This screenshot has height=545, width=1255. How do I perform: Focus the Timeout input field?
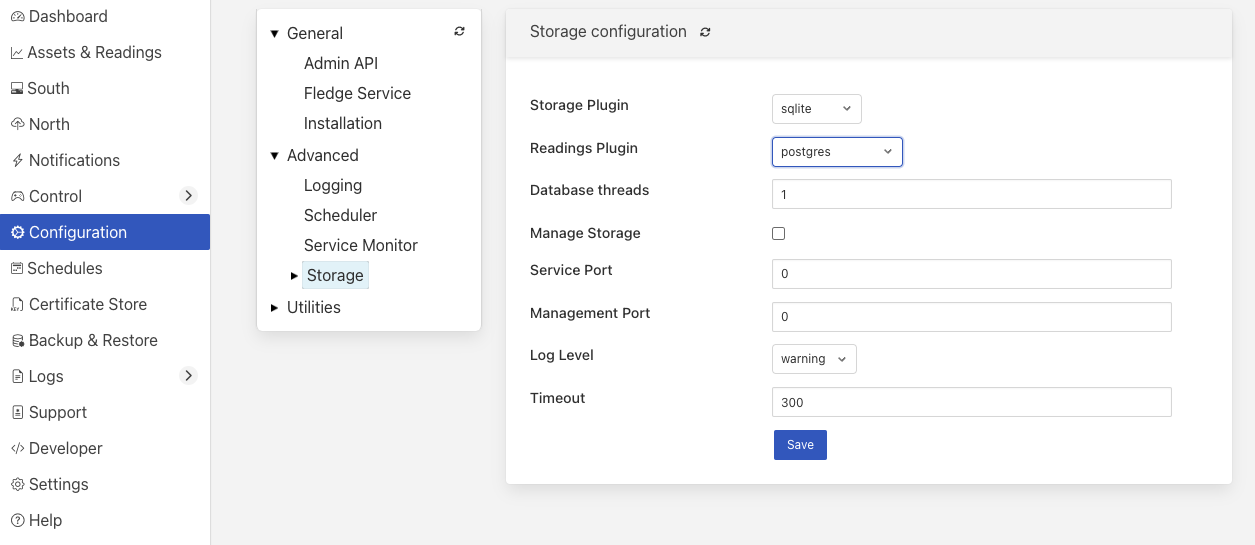tap(971, 402)
